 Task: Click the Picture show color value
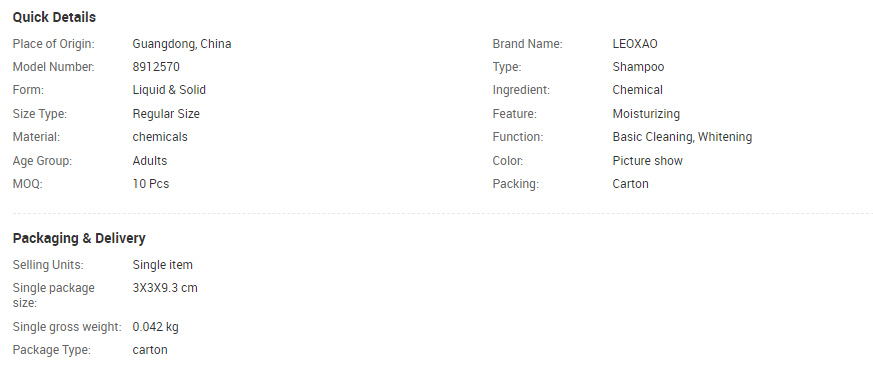click(648, 161)
